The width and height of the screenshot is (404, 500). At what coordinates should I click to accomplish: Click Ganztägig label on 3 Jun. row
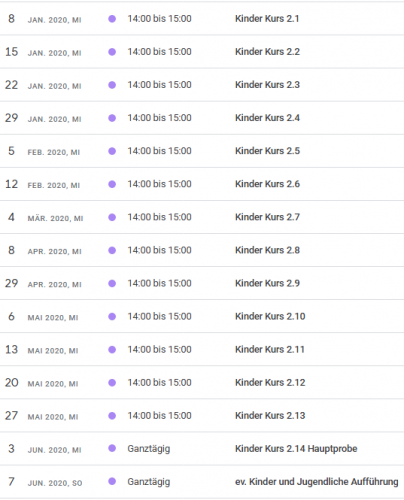click(x=149, y=449)
